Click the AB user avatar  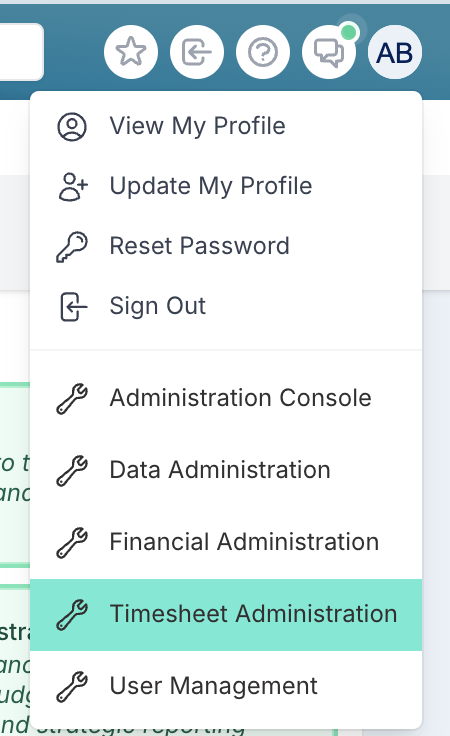pyautogui.click(x=395, y=52)
